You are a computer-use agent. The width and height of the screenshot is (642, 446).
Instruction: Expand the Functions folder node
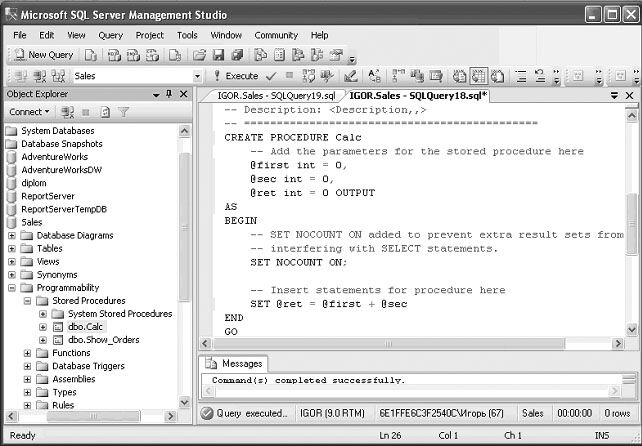click(28, 353)
